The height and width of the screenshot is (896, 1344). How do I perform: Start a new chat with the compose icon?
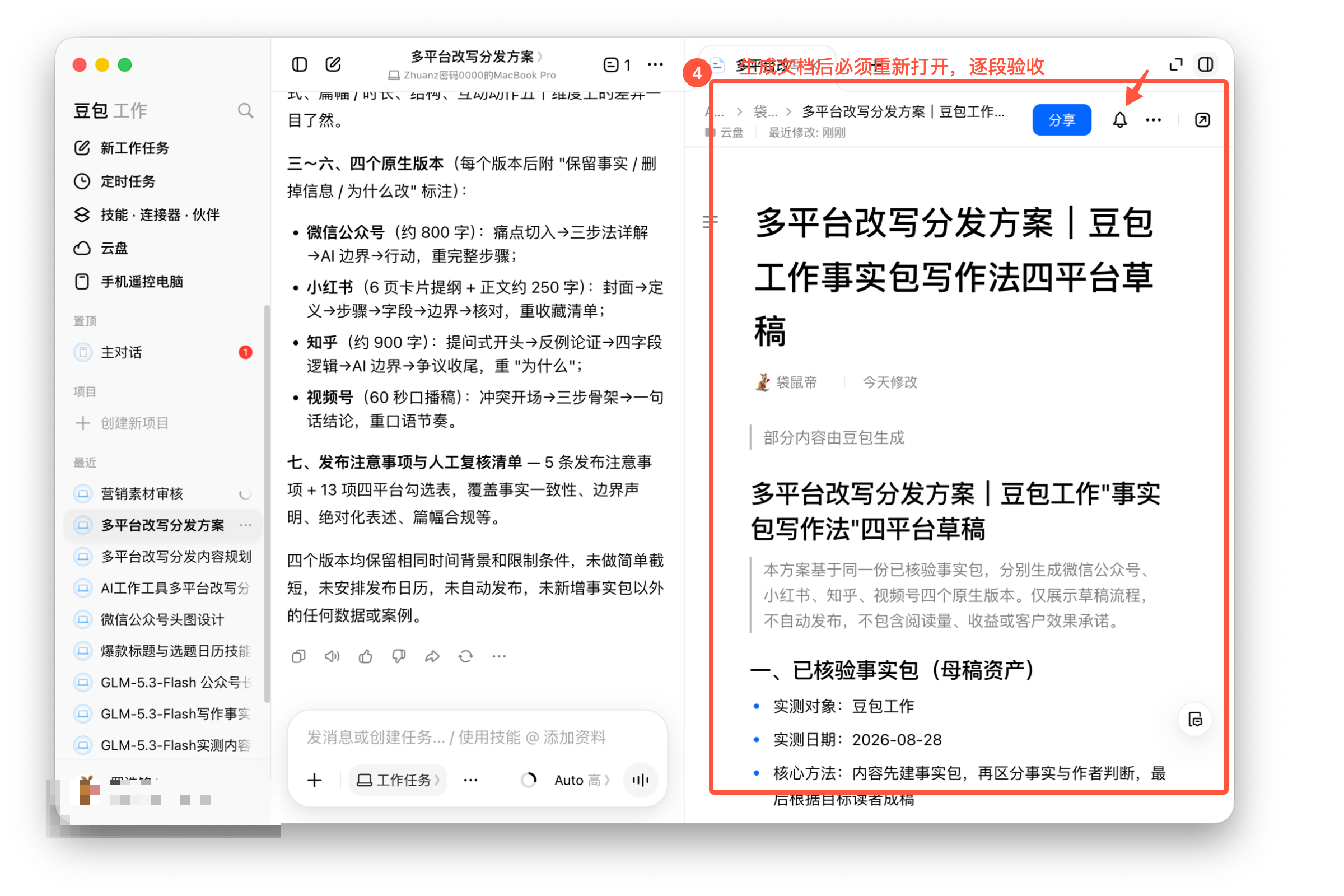click(x=333, y=64)
